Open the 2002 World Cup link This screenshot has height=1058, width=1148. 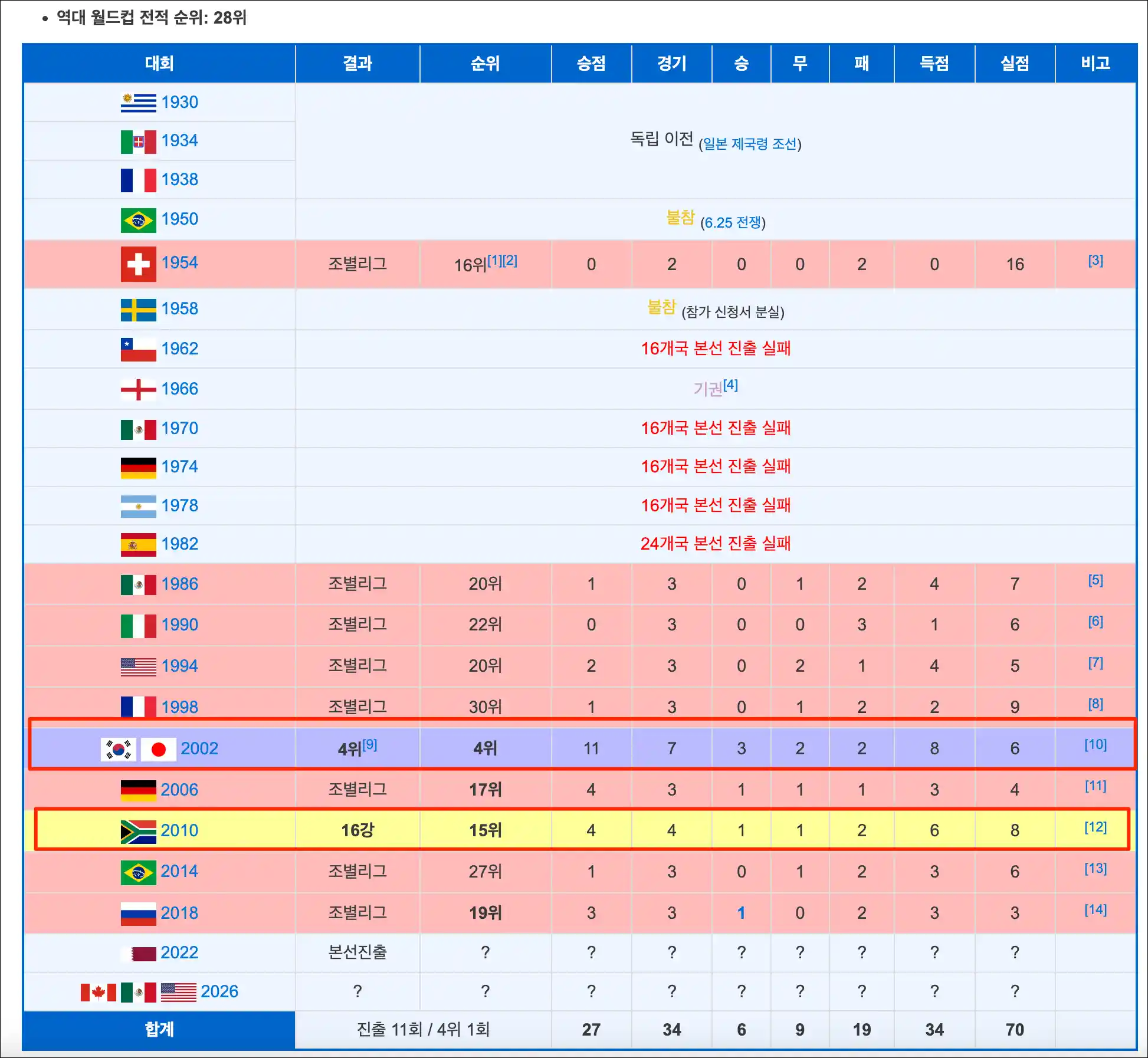pyautogui.click(x=199, y=748)
